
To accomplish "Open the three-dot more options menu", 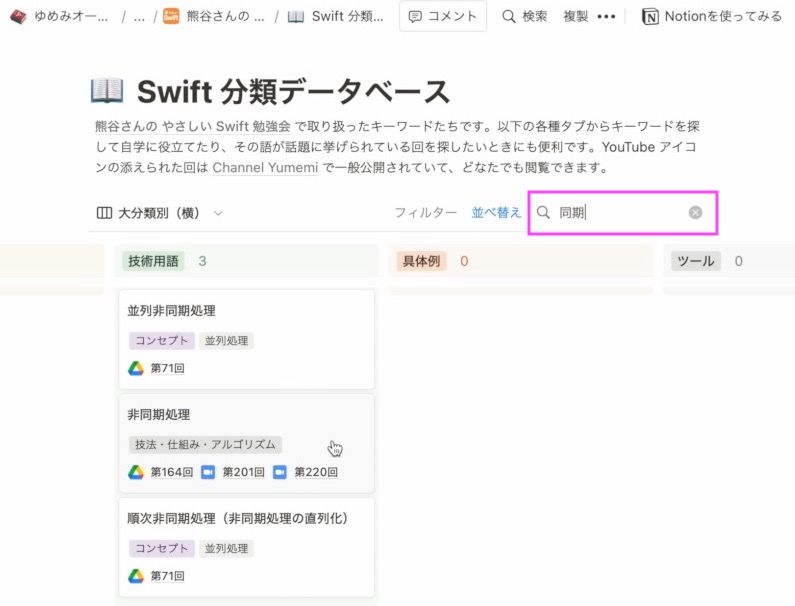I will [x=606, y=16].
